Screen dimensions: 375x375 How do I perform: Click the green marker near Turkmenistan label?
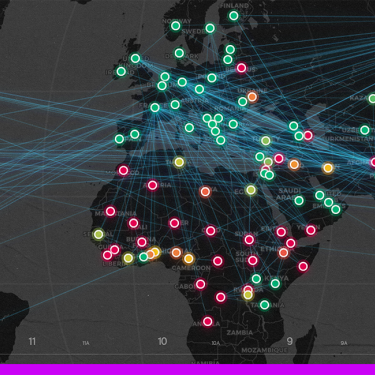[x=365, y=130]
